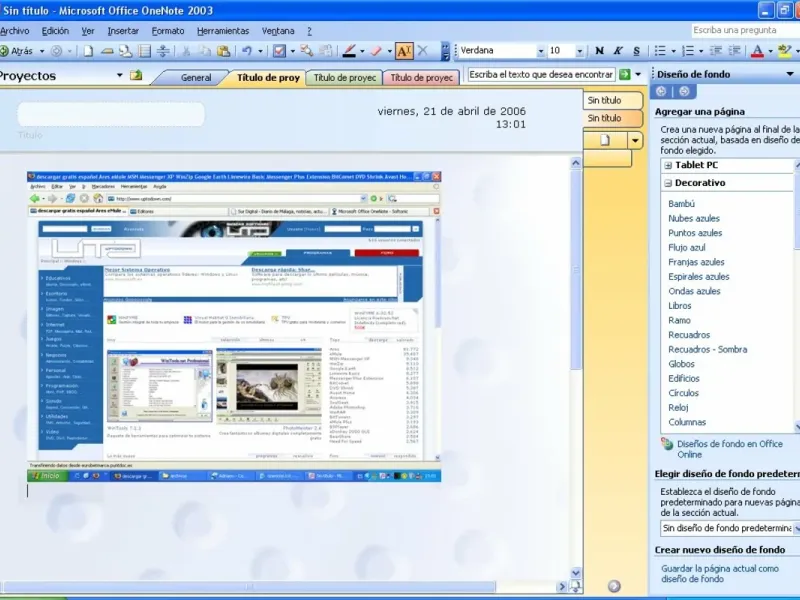Viewport: 800px width, 600px height.
Task: Click the paste clipboard icon
Action: [223, 51]
